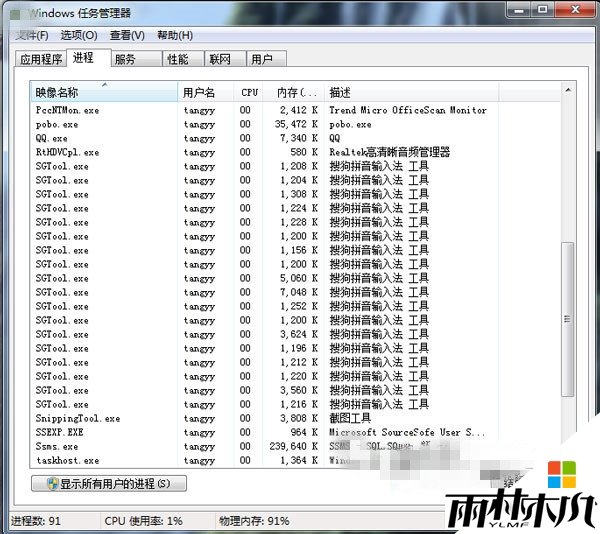
Task: Click CPU 使用率: 1% in status bar
Action: click(143, 521)
